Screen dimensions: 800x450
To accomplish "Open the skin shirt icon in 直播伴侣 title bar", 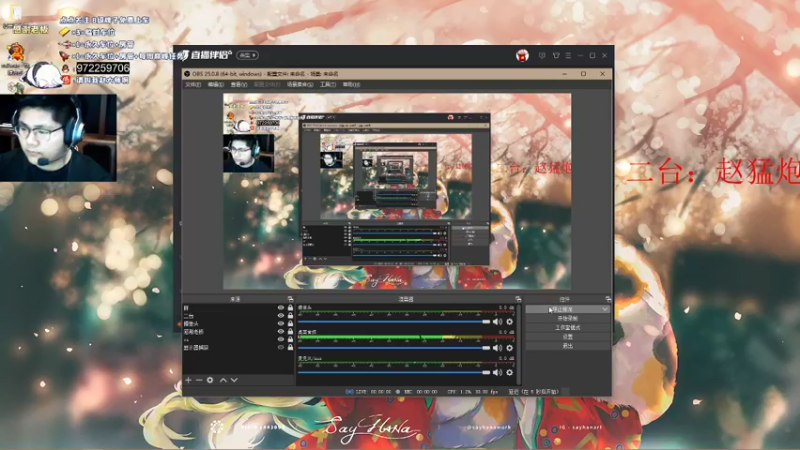I will pyautogui.click(x=556, y=55).
